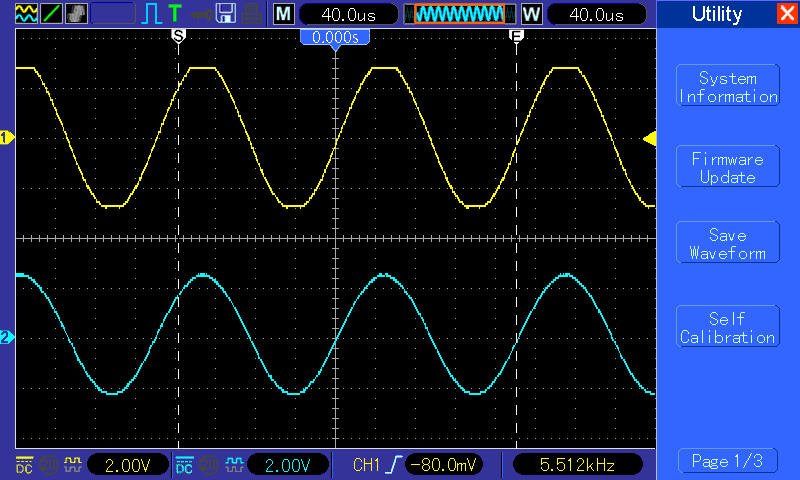Screen dimensions: 800x480
Task: Click the 5.512kHz frequency readout
Action: (x=577, y=465)
